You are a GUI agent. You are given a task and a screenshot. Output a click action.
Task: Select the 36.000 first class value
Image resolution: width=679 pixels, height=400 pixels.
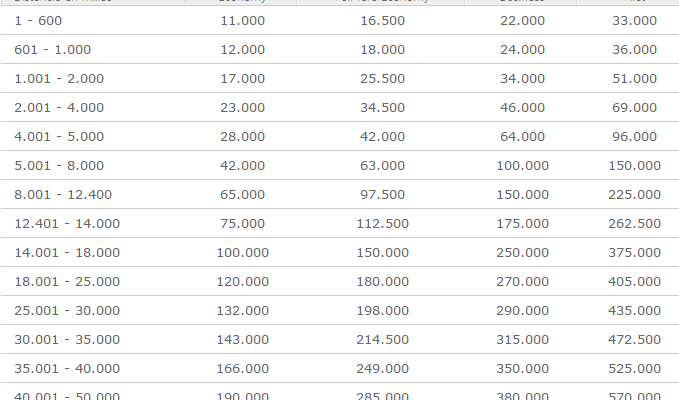[x=634, y=50]
